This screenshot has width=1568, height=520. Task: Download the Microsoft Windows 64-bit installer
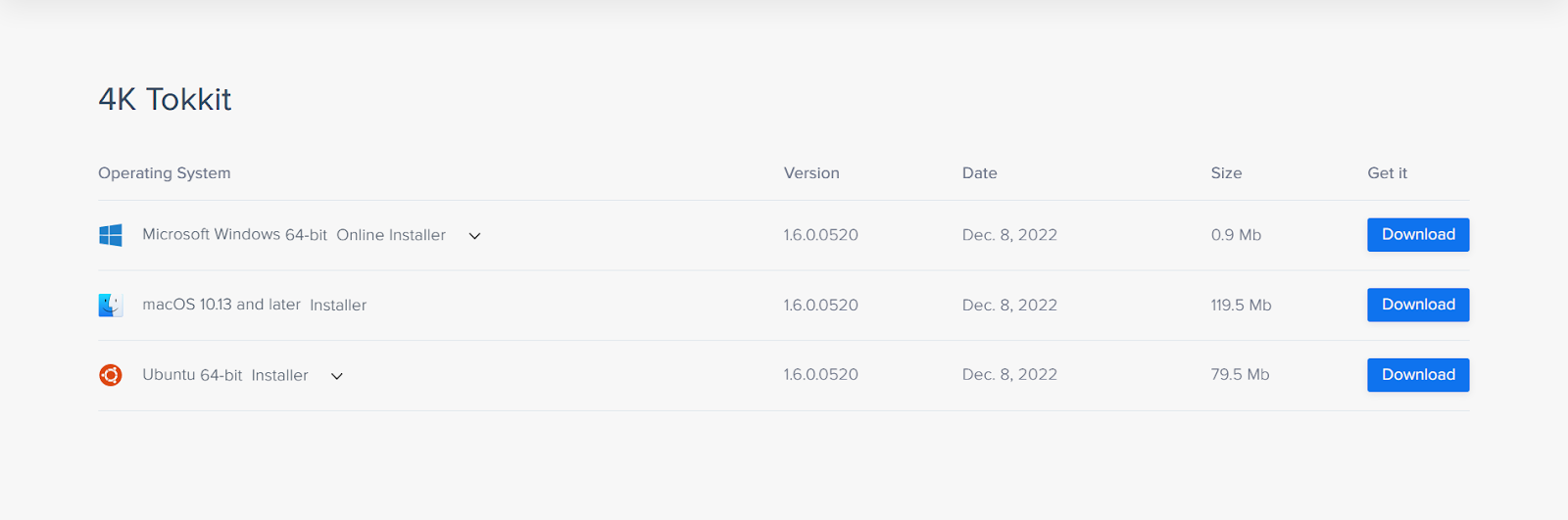(x=1418, y=235)
